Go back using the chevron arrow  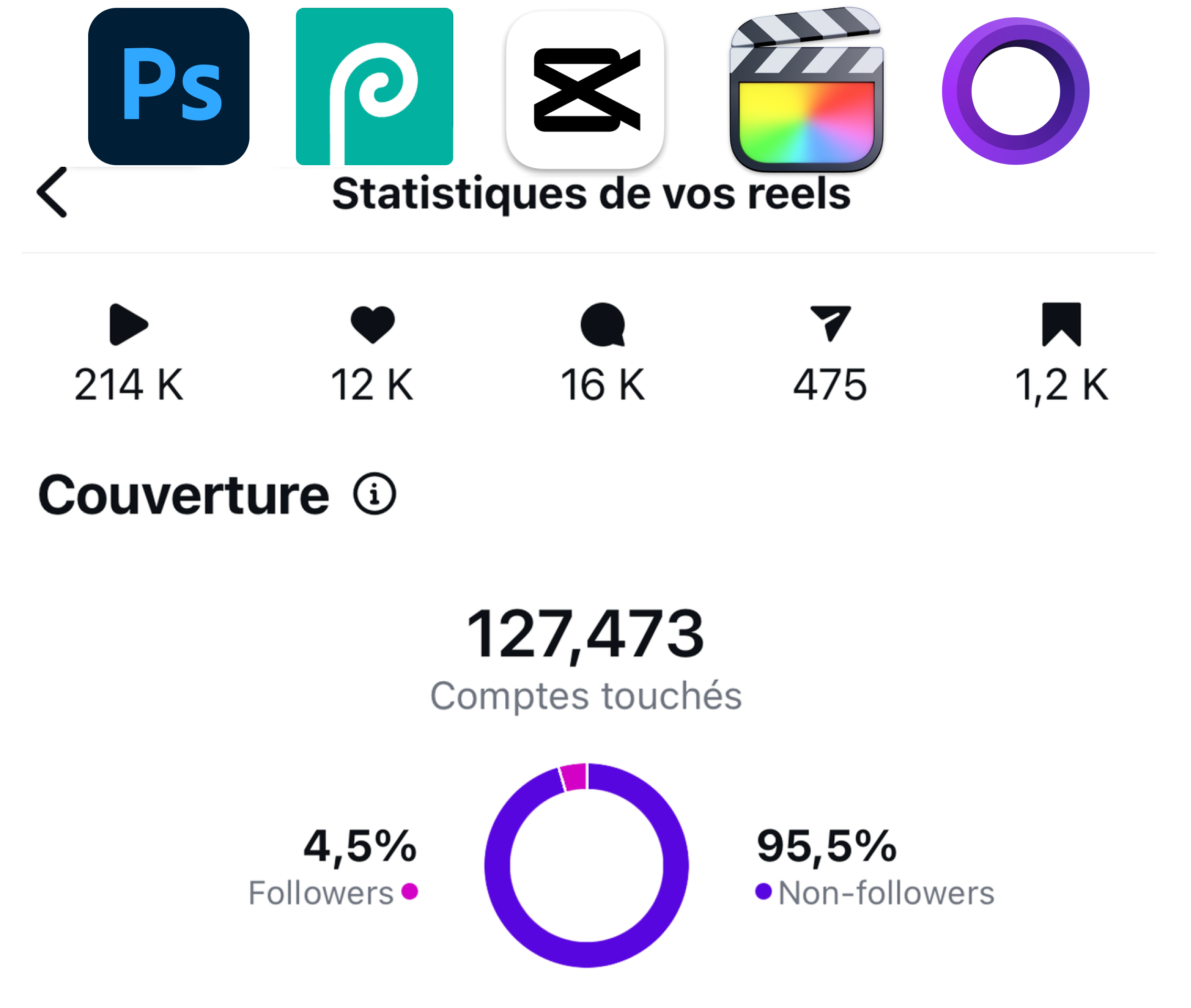52,192
